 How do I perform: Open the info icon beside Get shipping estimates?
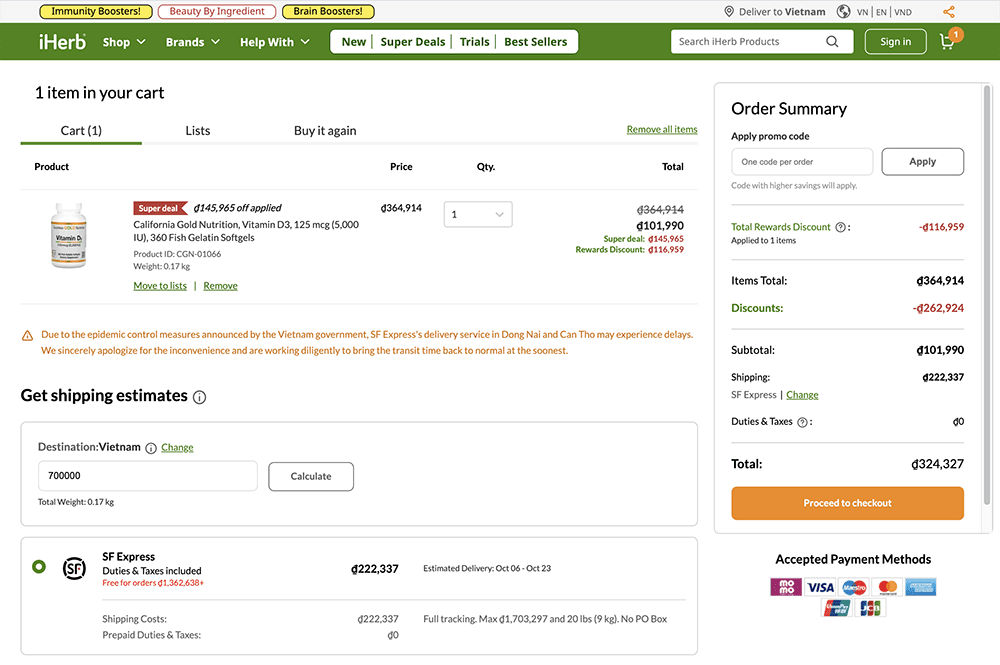(x=200, y=397)
